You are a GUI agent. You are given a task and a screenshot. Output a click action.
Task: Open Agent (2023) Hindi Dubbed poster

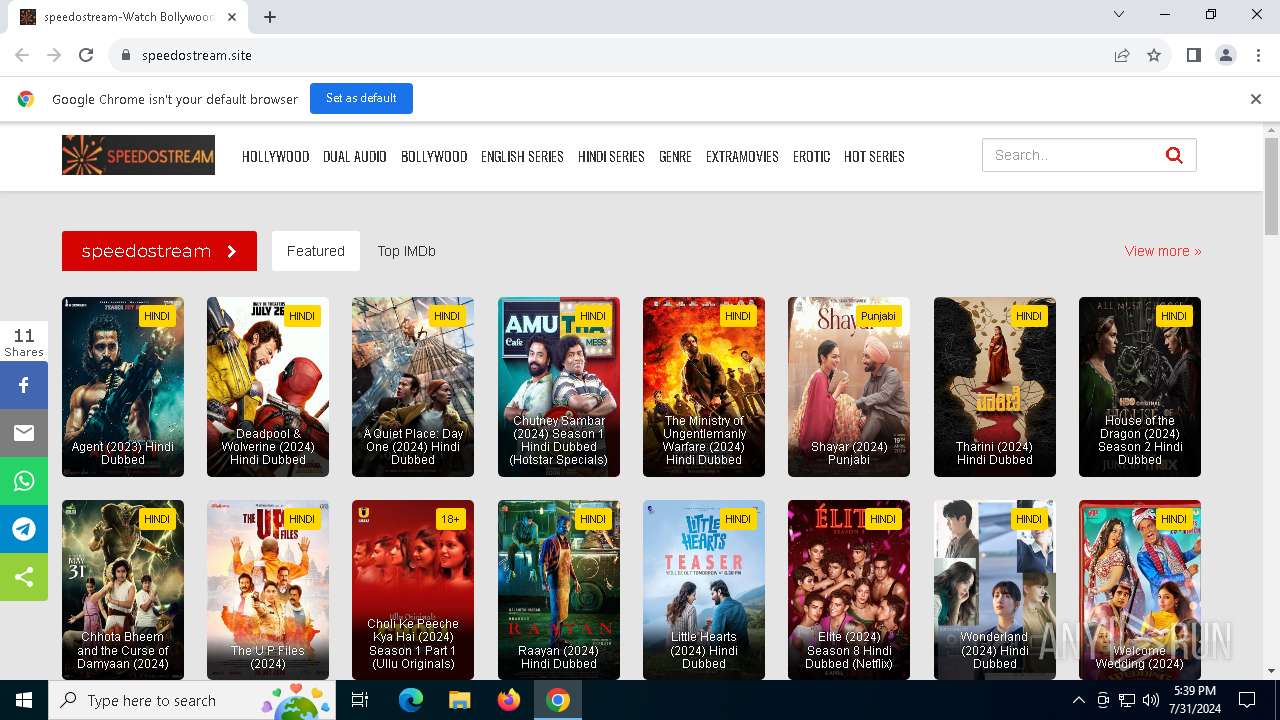click(123, 387)
